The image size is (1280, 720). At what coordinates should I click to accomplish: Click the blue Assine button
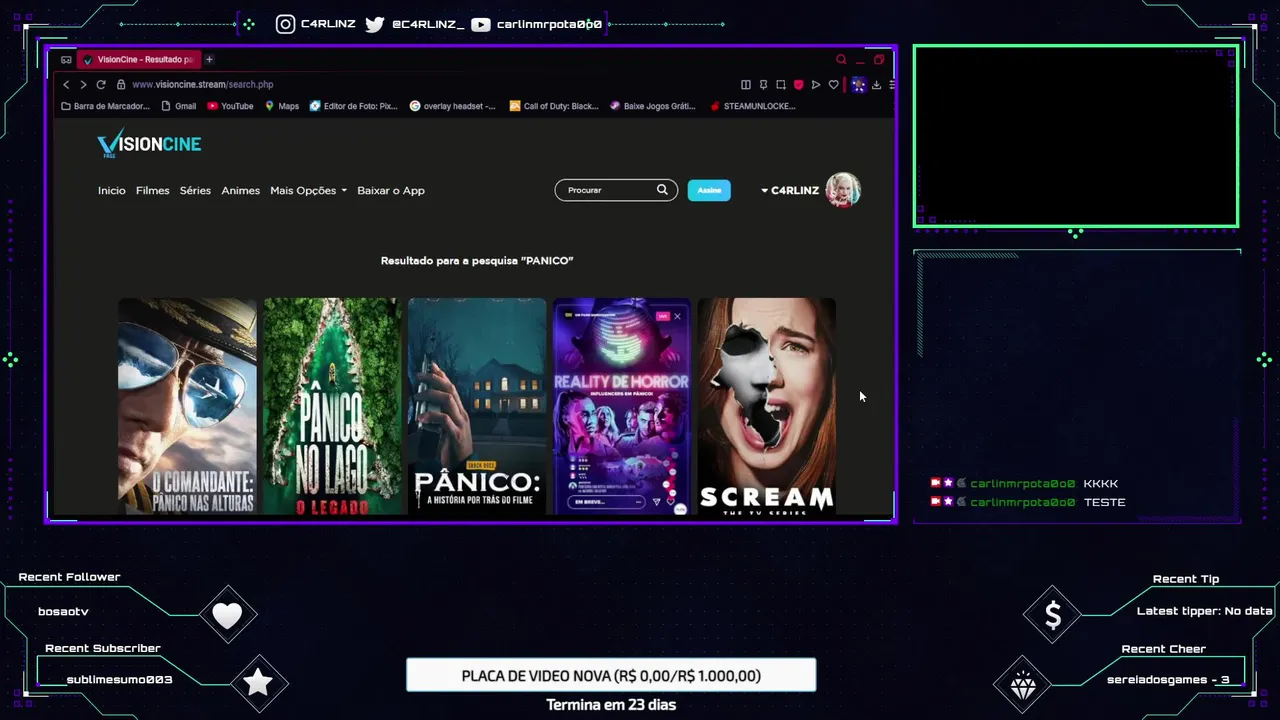click(709, 190)
